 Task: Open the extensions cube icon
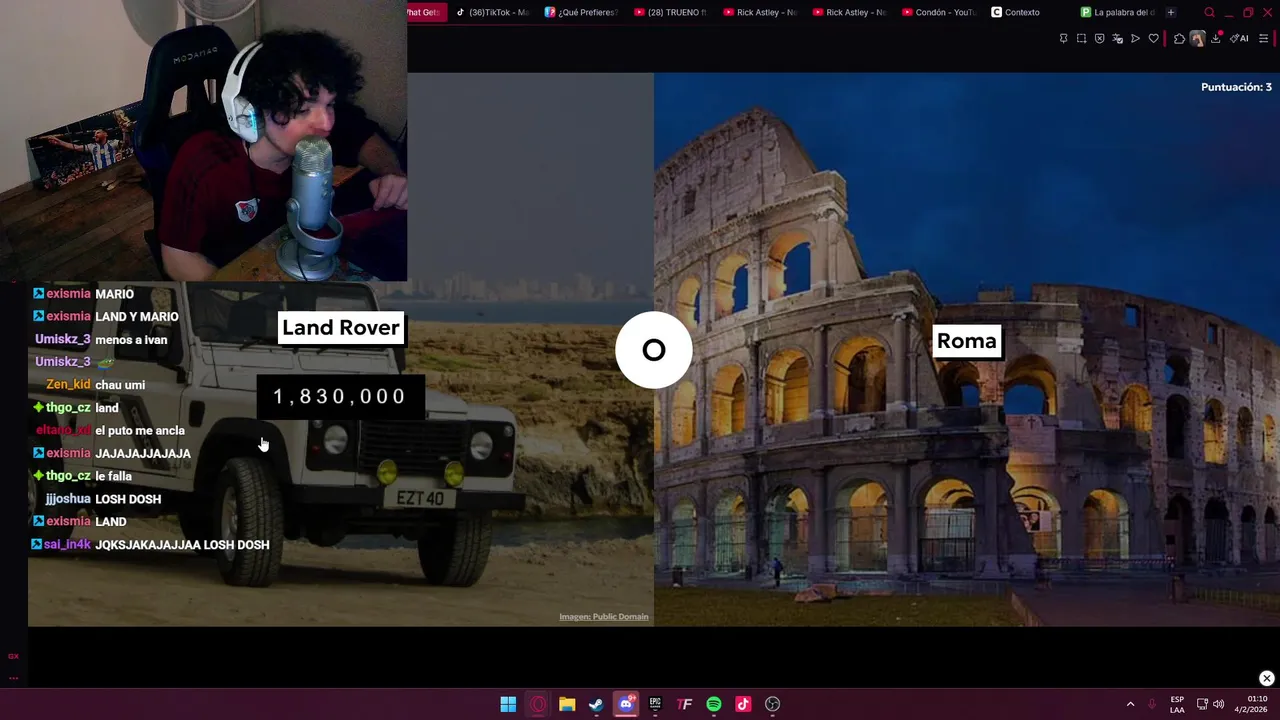click(x=1179, y=38)
